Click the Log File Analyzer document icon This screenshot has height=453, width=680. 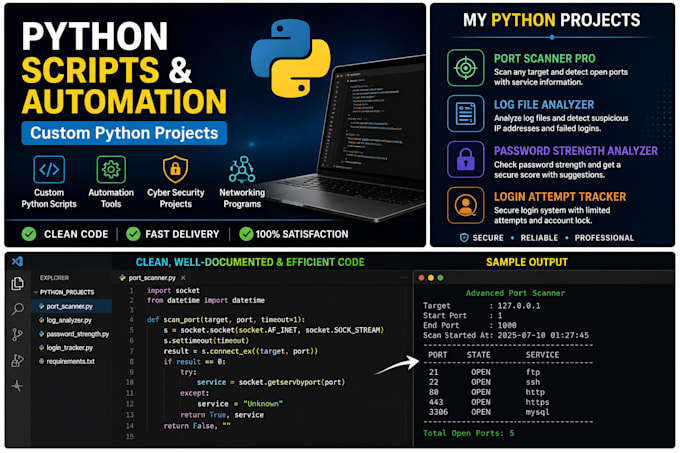point(466,114)
